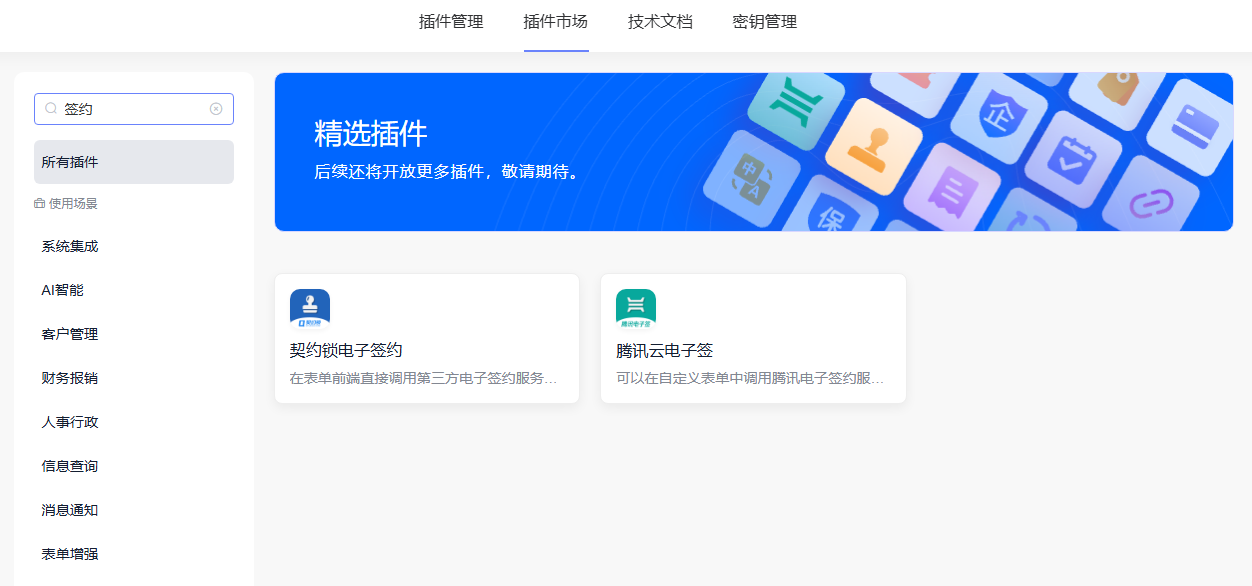Select the 财务报销 category
Screen dimensions: 1252x586
(70, 378)
